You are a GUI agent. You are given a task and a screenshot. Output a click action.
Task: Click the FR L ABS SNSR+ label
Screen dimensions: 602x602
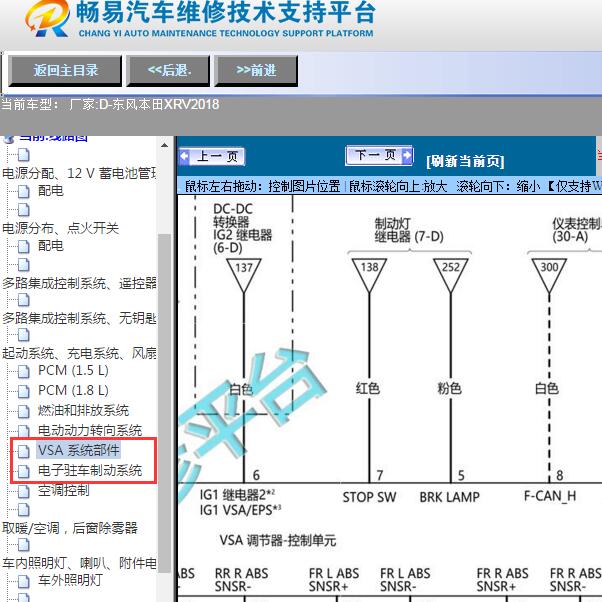coord(334,580)
